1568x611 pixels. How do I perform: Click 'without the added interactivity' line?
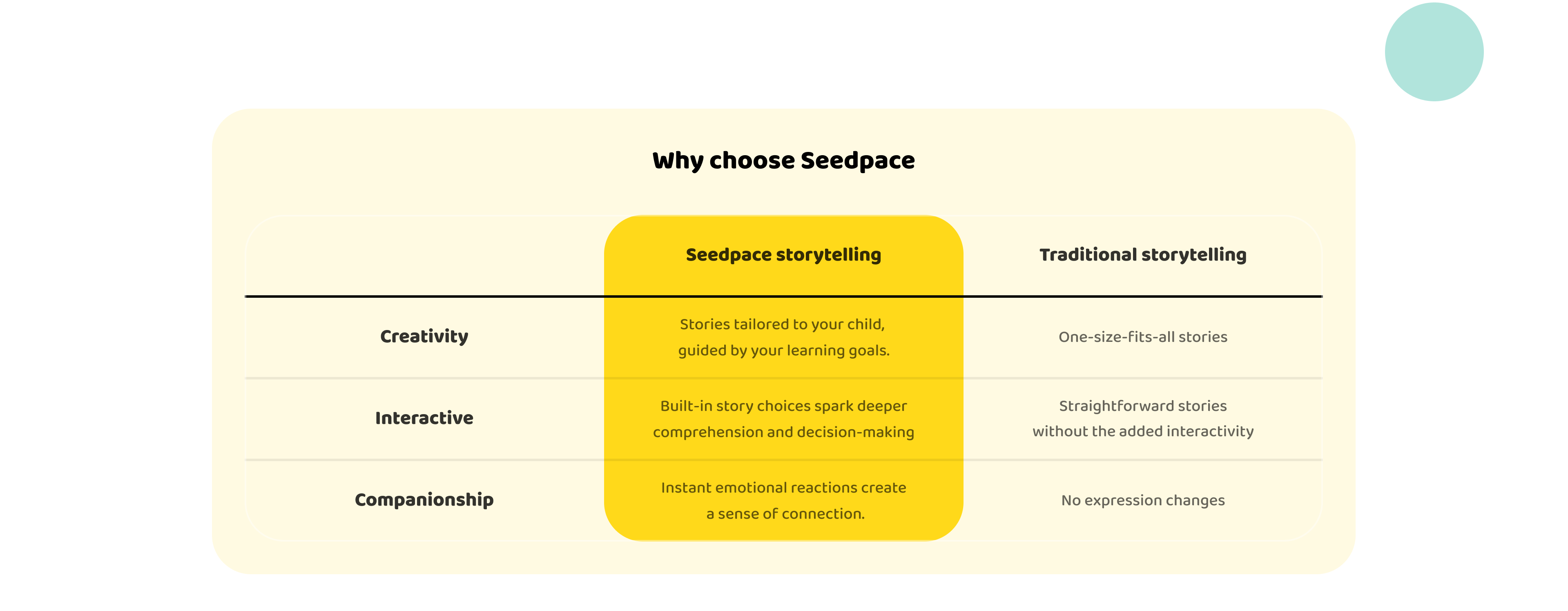(1142, 431)
